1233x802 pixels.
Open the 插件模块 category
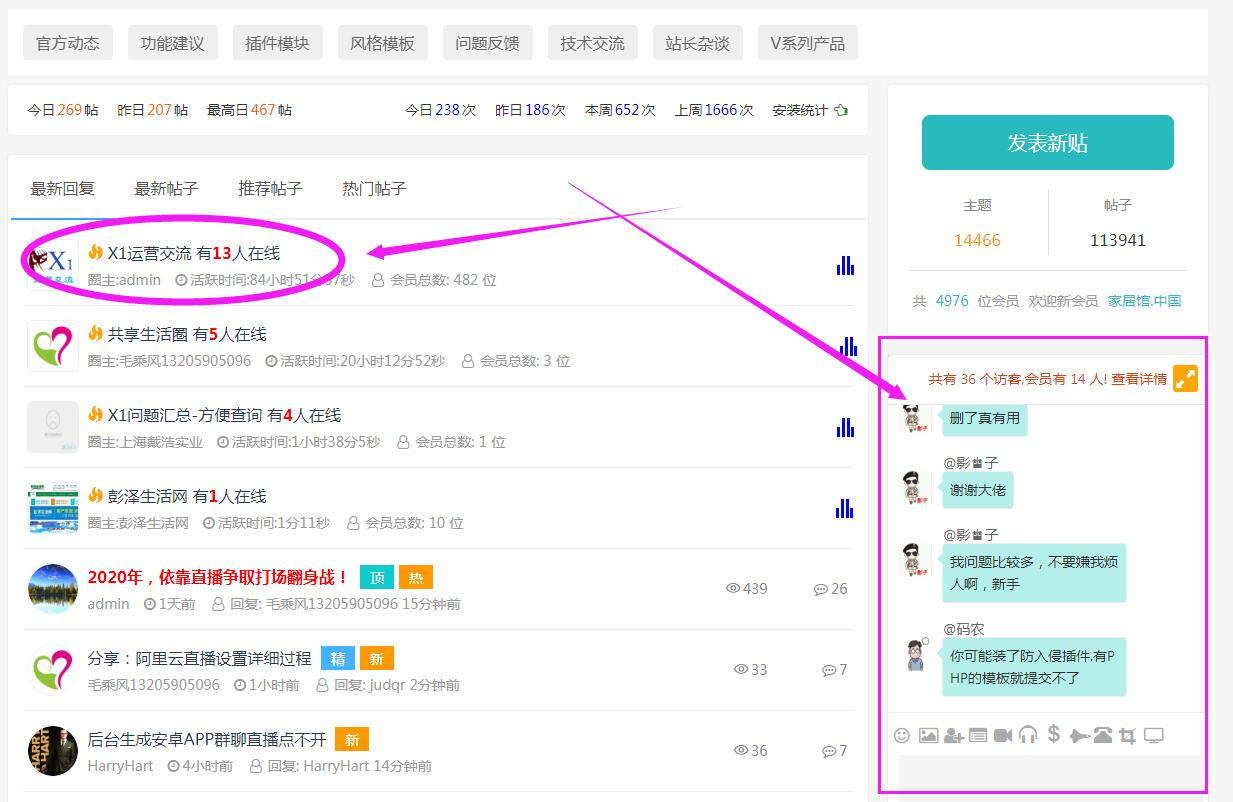pos(277,43)
